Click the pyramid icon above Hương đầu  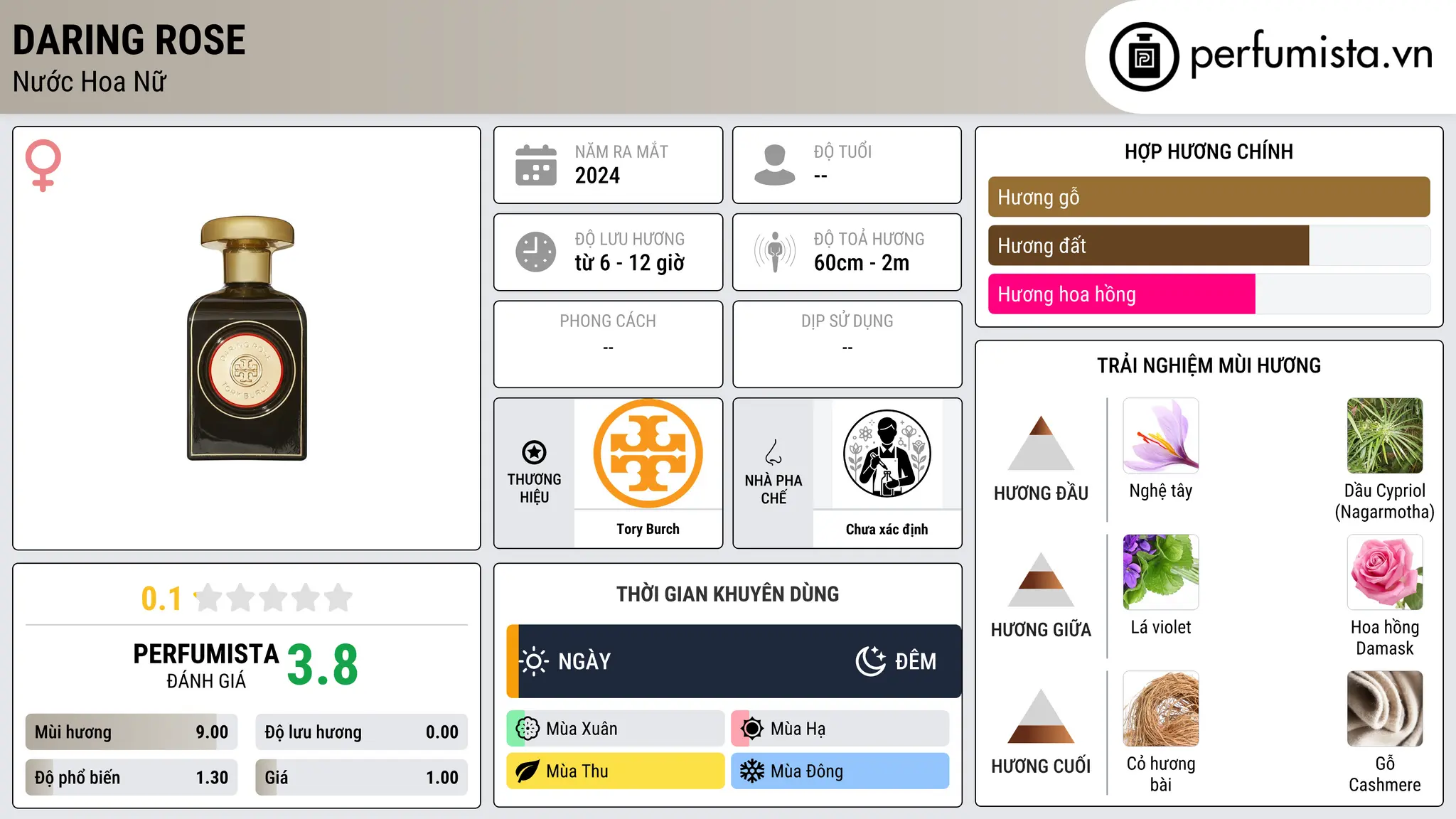click(x=1041, y=443)
